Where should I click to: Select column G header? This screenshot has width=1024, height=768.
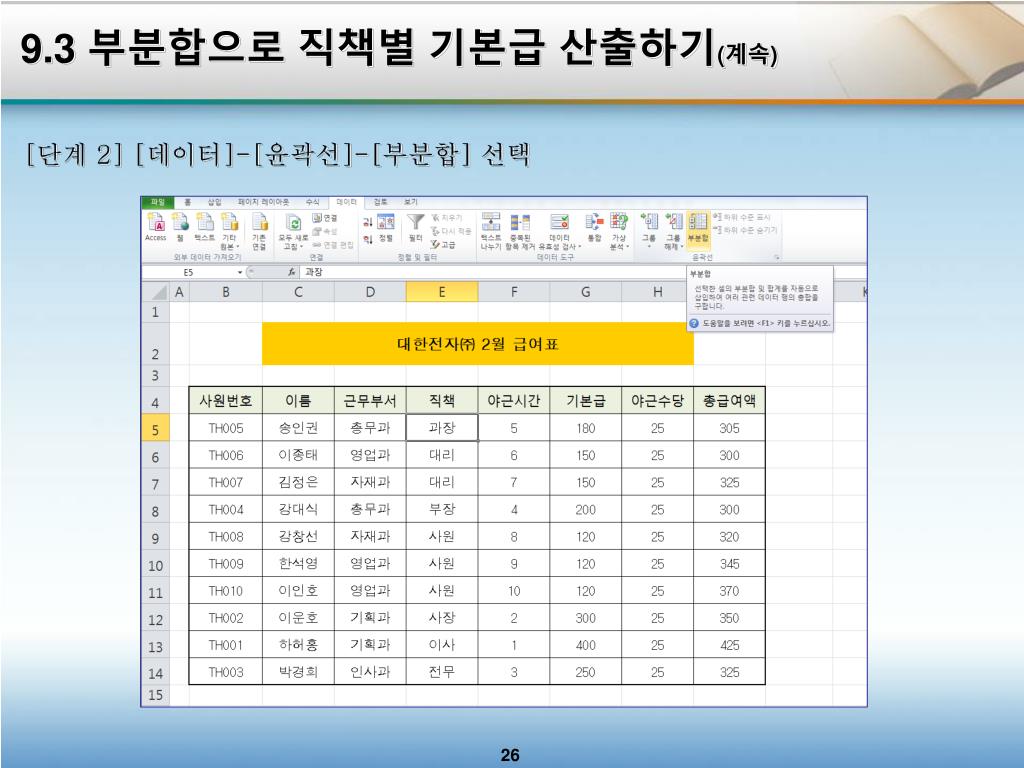click(586, 292)
